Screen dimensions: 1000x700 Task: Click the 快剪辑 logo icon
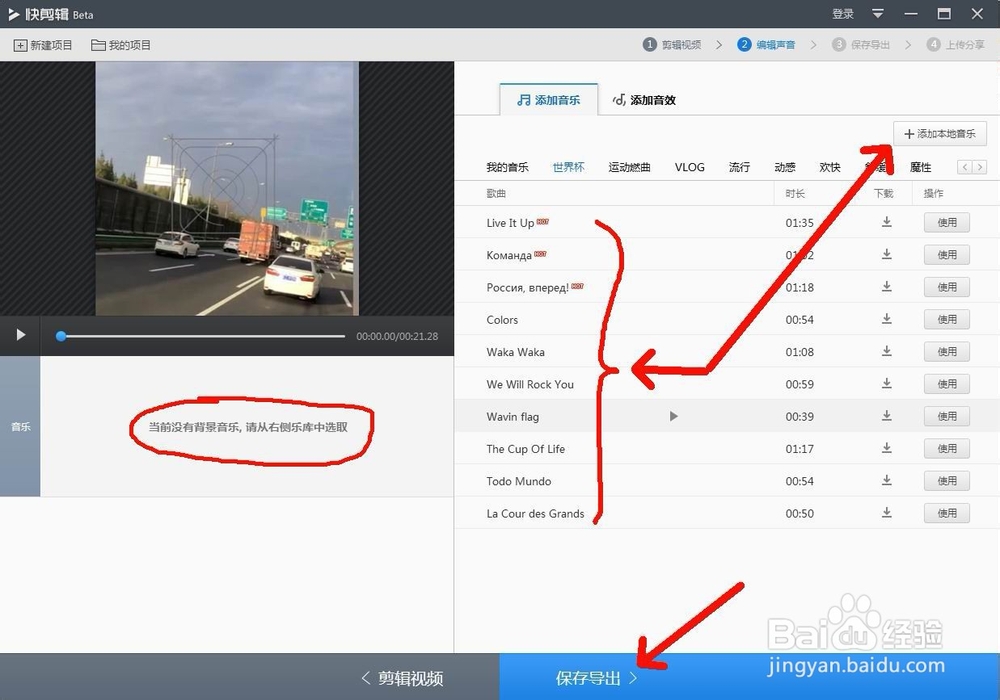pyautogui.click(x=16, y=13)
